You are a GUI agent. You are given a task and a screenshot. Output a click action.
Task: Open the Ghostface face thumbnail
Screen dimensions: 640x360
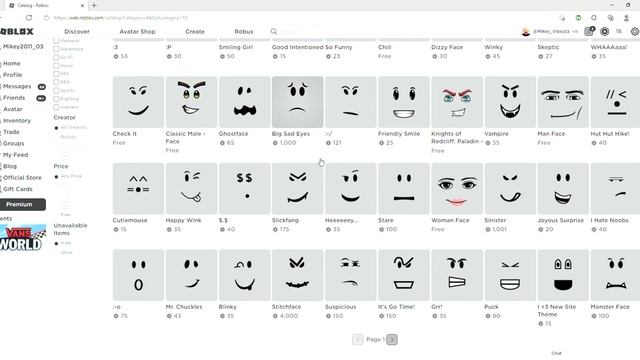[x=244, y=102]
